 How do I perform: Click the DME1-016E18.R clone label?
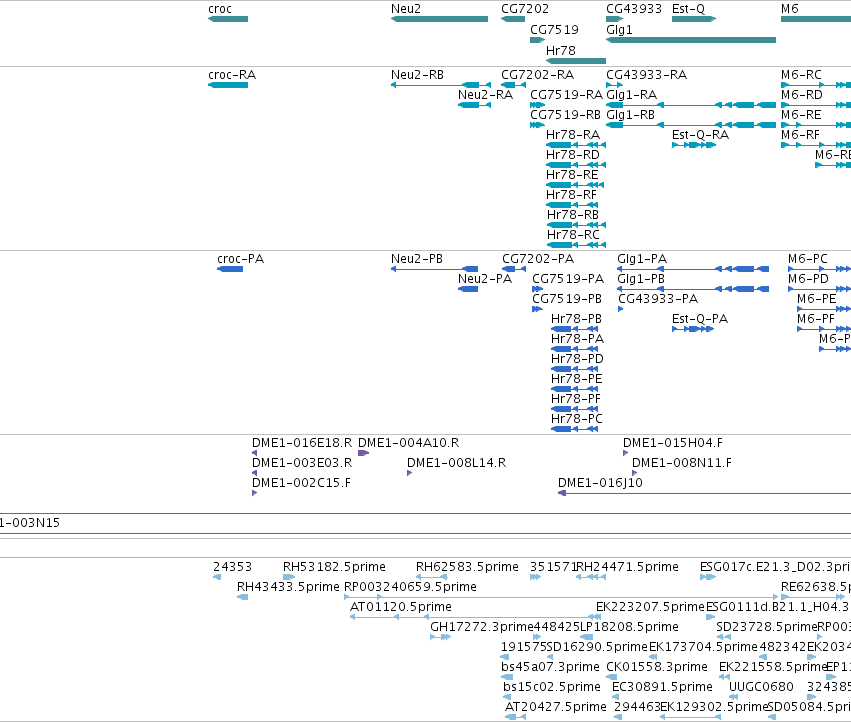302,442
